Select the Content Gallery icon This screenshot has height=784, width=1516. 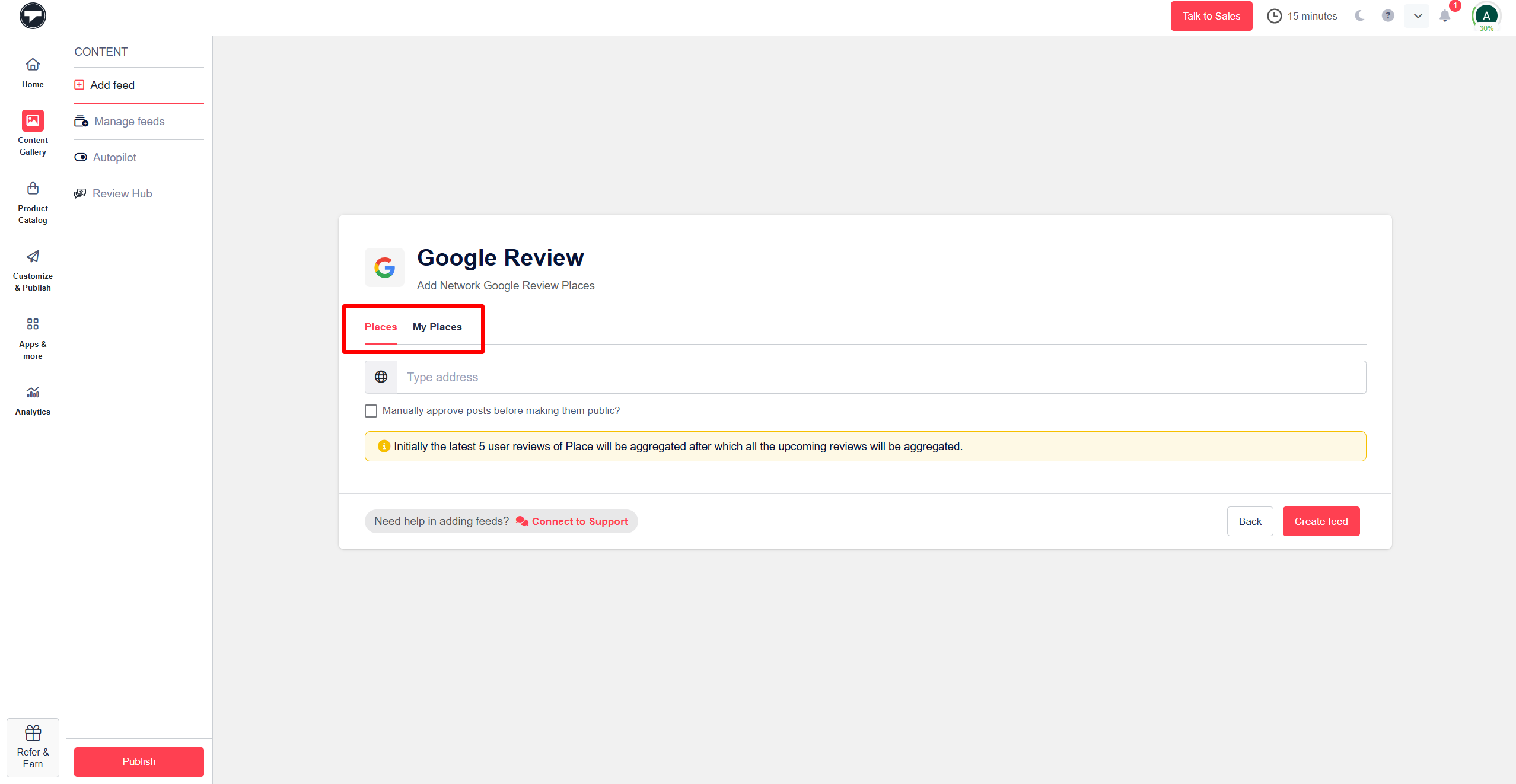point(33,121)
